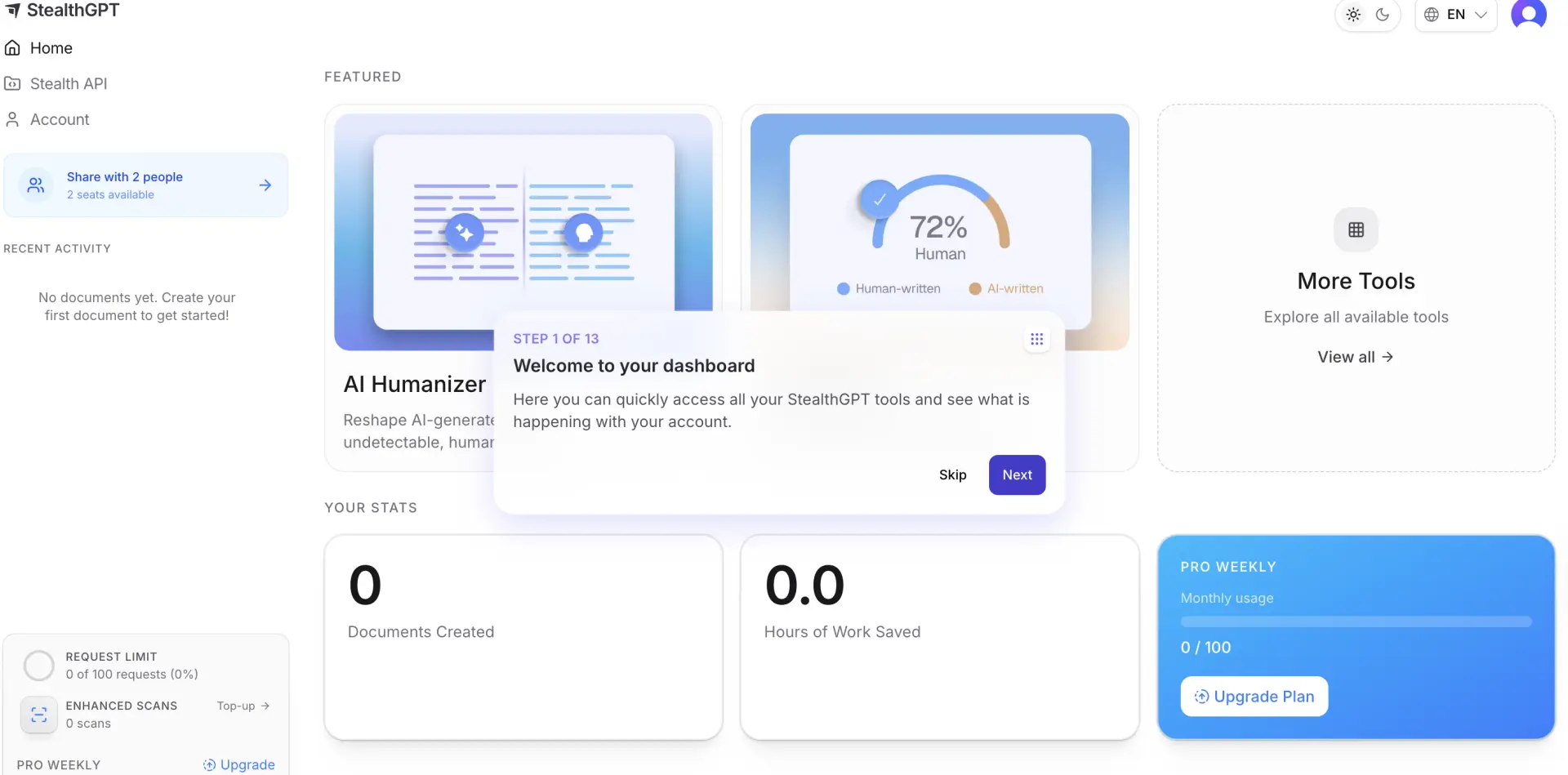The height and width of the screenshot is (775, 1568).
Task: Click the More Tools grid icon
Action: [x=1356, y=229]
